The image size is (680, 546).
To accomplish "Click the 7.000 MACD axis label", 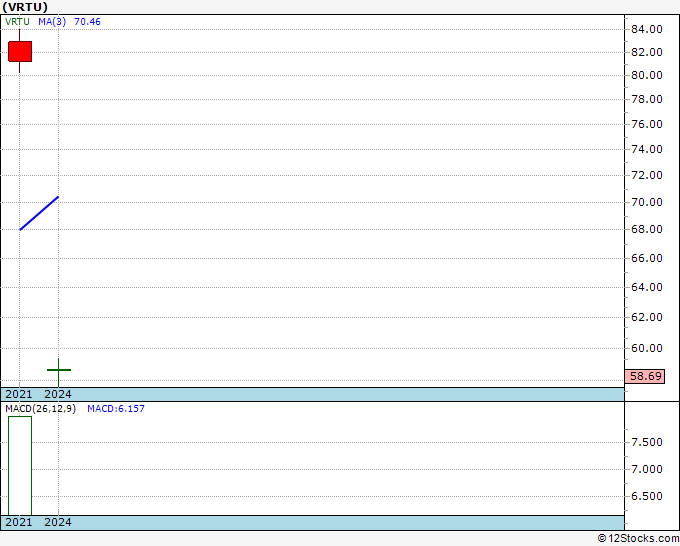I will point(647,469).
